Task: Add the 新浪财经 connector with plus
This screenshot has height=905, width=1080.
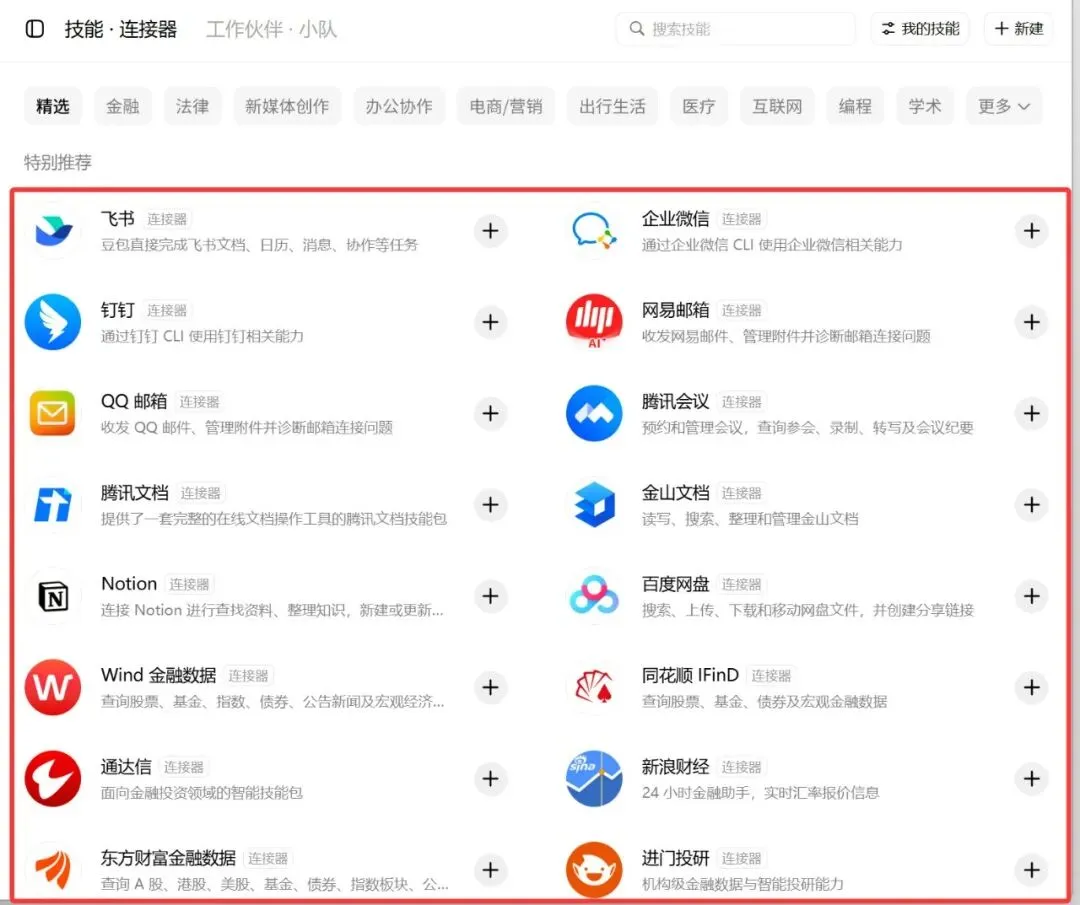Action: (x=1031, y=778)
